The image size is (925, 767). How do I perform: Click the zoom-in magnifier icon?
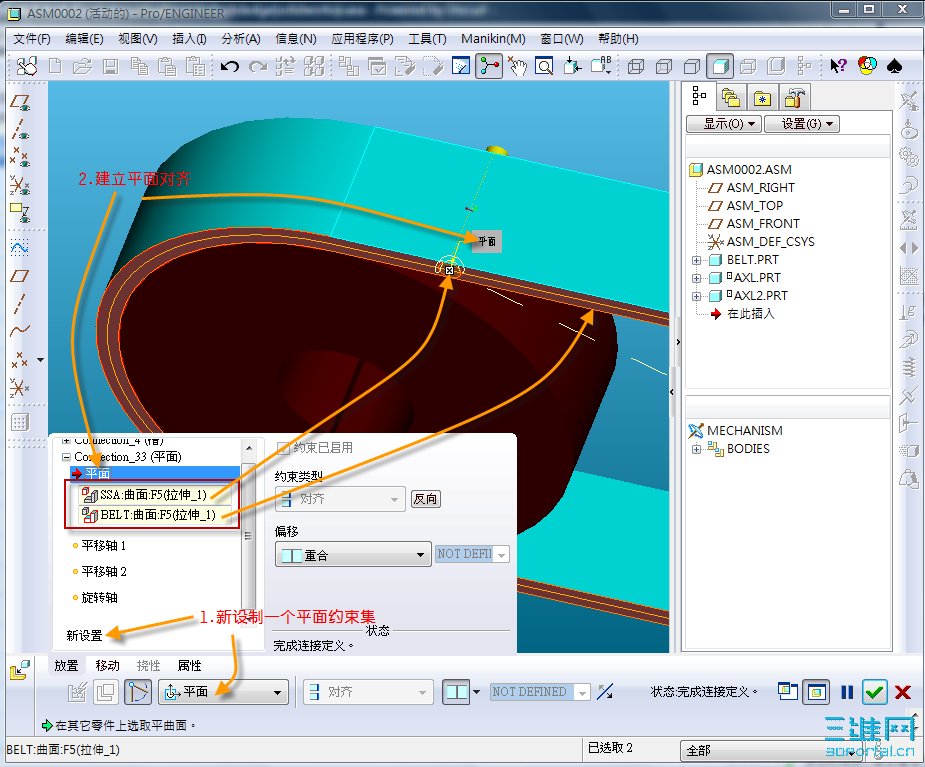click(x=544, y=66)
